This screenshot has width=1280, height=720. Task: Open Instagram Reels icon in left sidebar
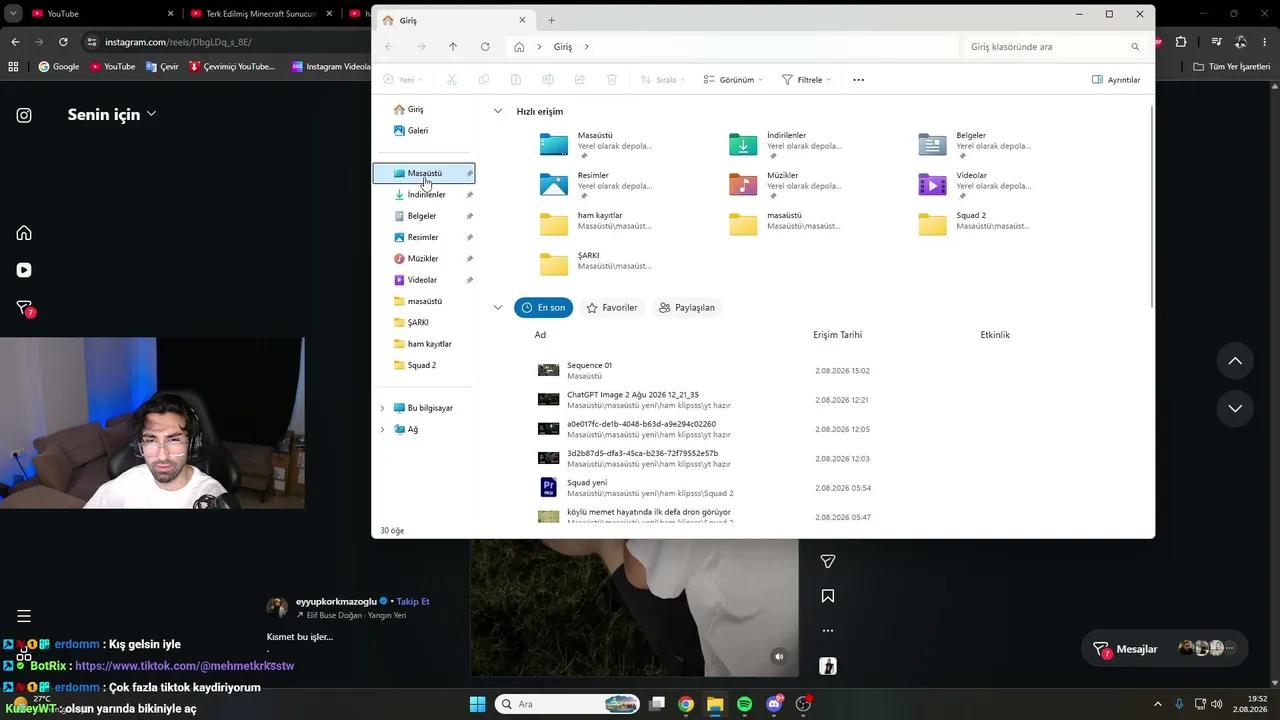click(24, 270)
